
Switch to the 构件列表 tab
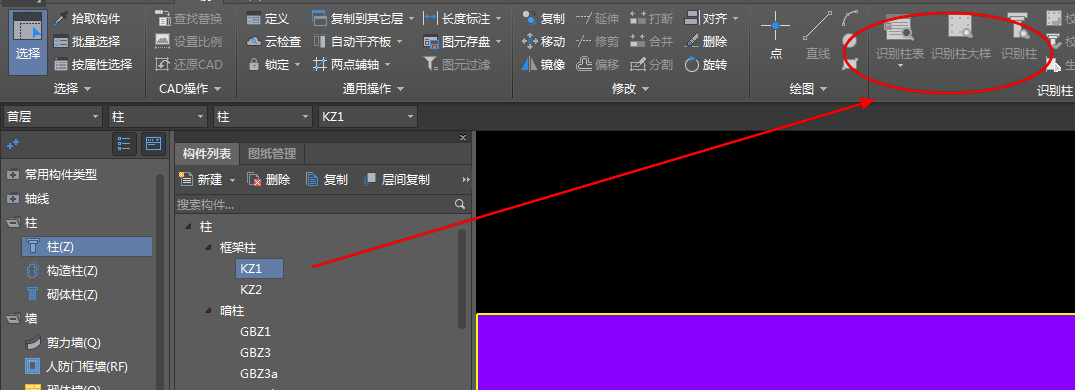coord(207,154)
